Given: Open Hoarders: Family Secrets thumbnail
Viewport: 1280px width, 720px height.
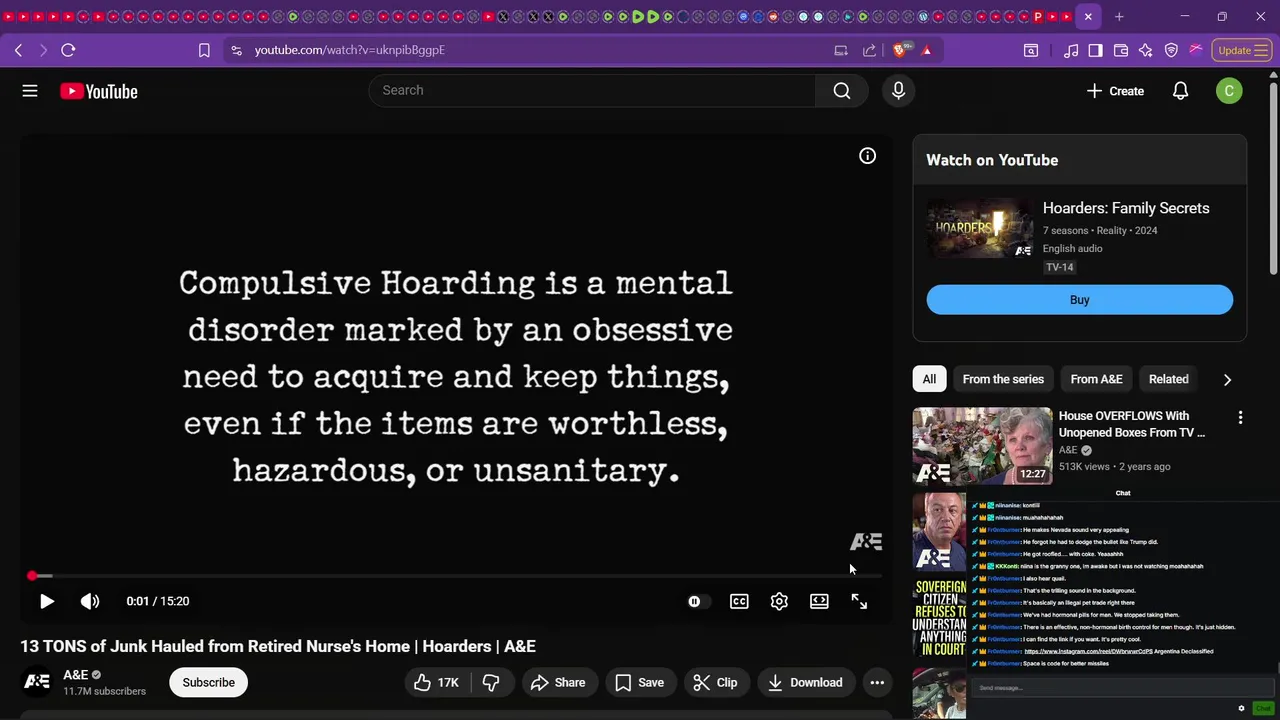Looking at the screenshot, I should tap(980, 229).
